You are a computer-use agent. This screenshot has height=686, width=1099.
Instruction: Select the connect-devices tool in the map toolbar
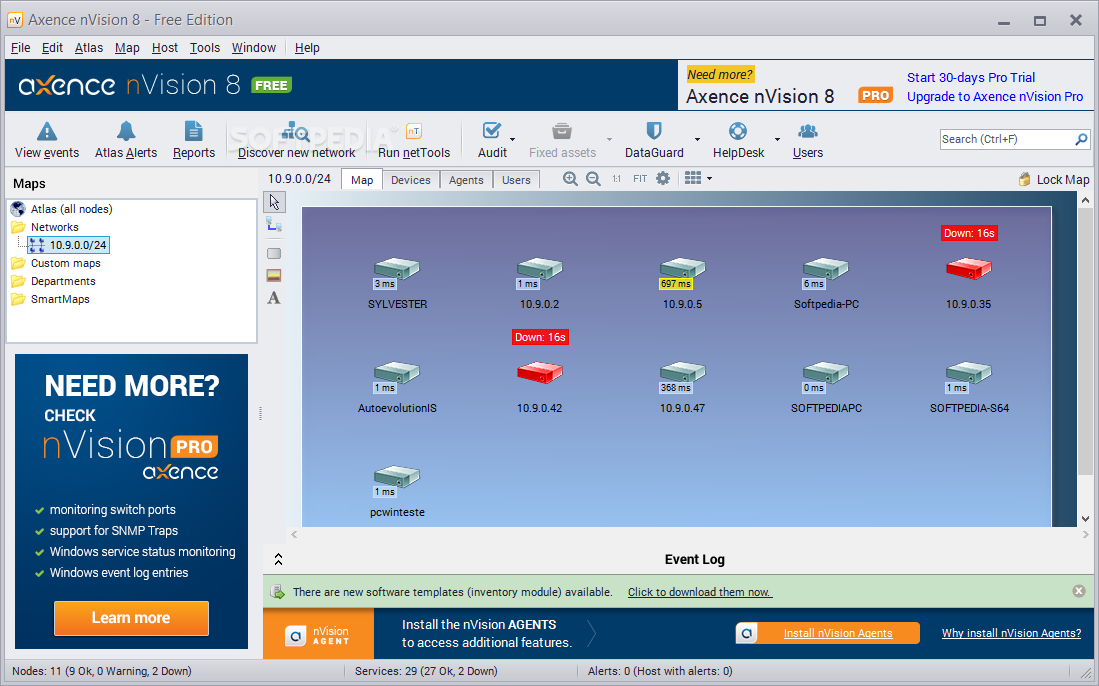(274, 226)
